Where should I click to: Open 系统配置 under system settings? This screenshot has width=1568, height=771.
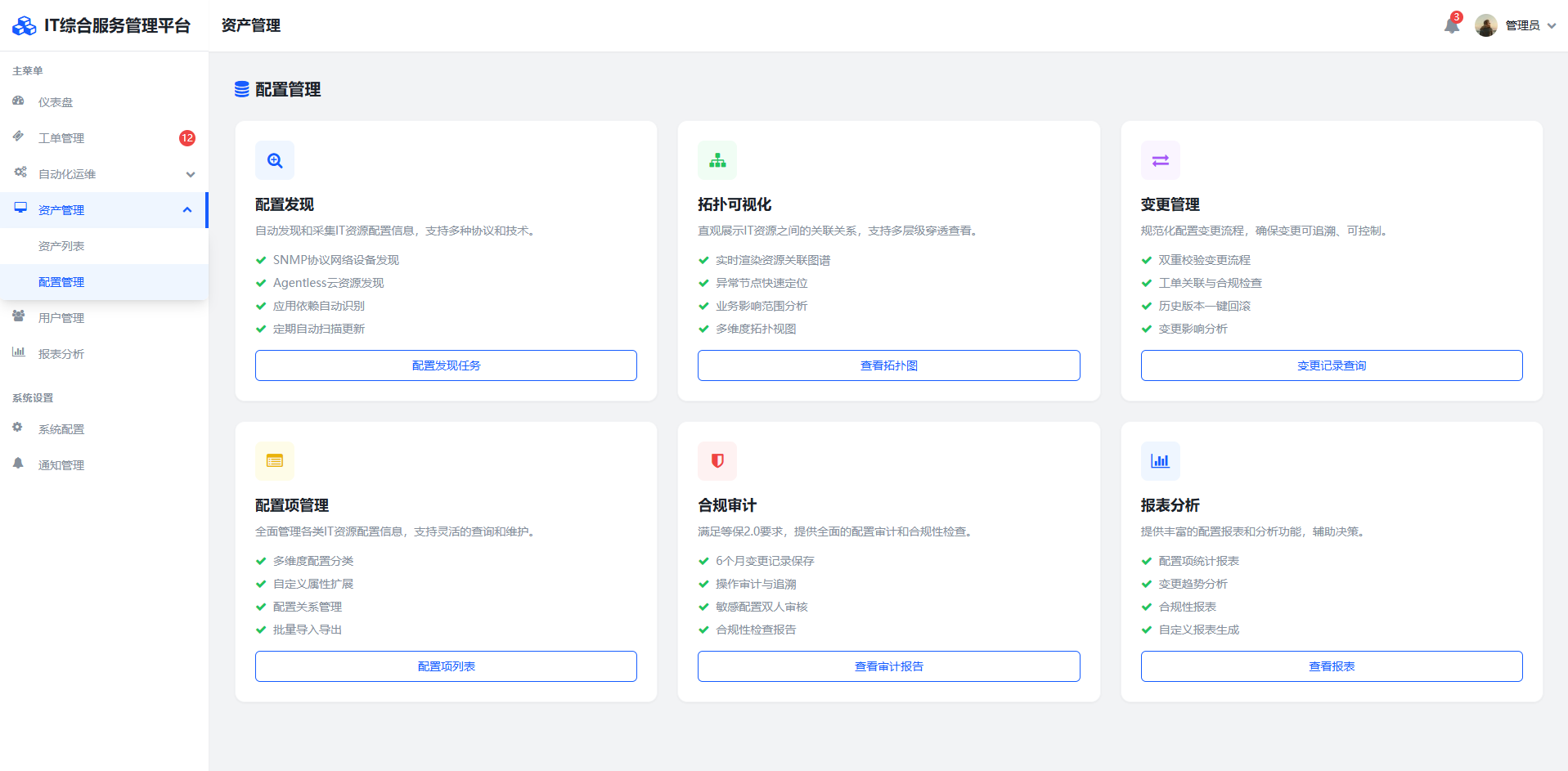coord(61,429)
